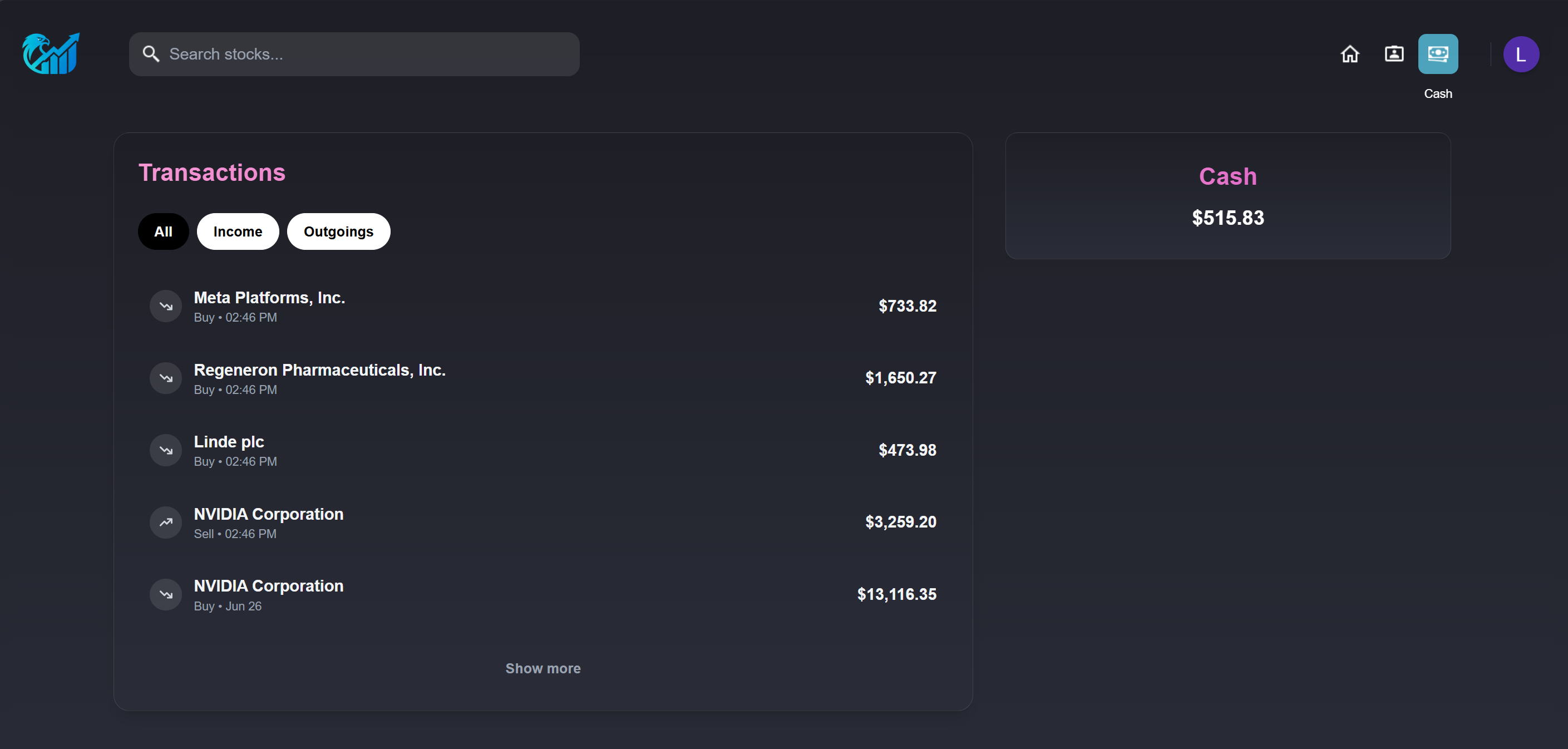Select the All transactions filter
The height and width of the screenshot is (749, 1568).
pos(163,231)
